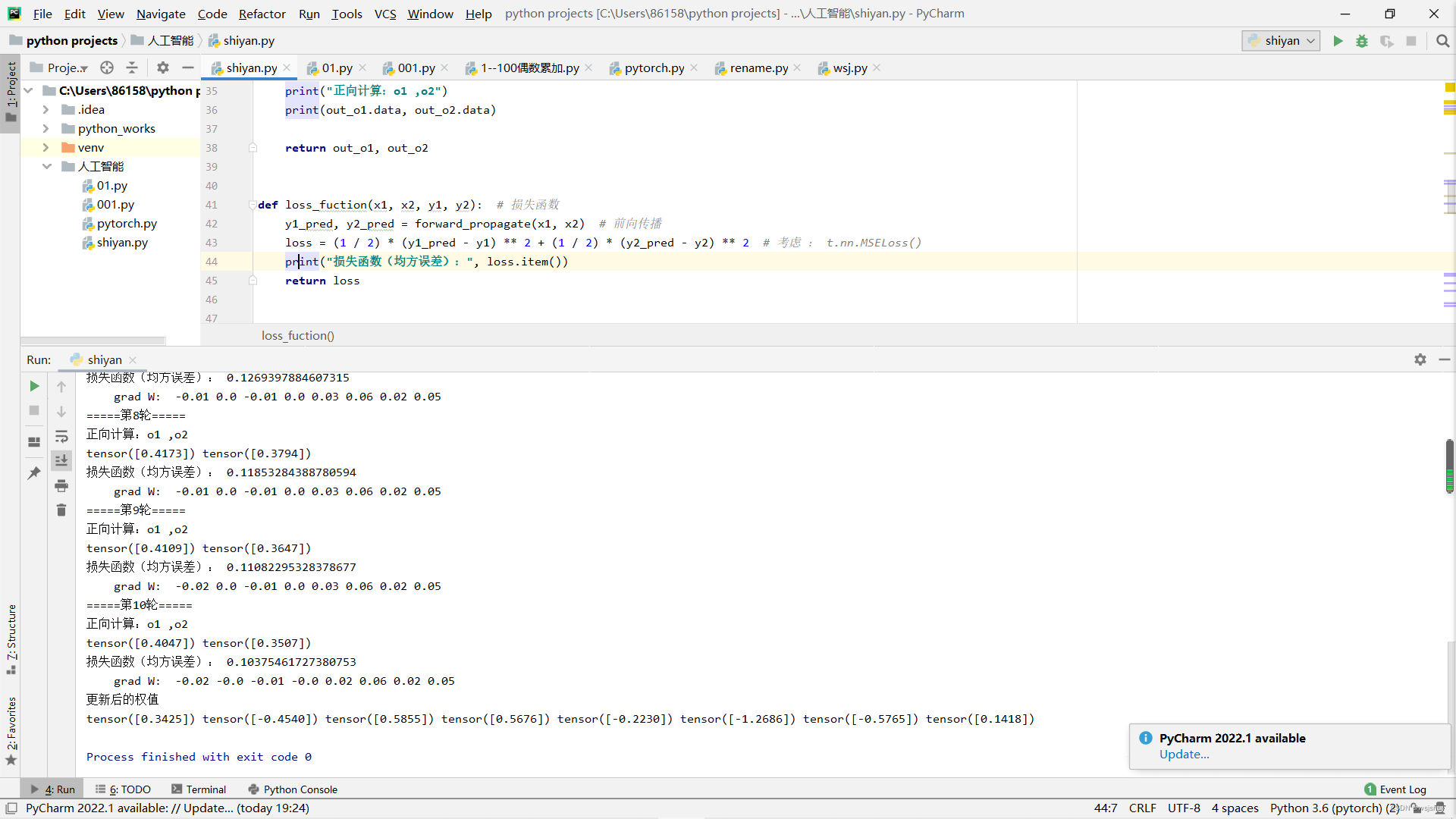Click the green Run button in top toolbar
Image resolution: width=1456 pixels, height=819 pixels.
pos(1338,41)
